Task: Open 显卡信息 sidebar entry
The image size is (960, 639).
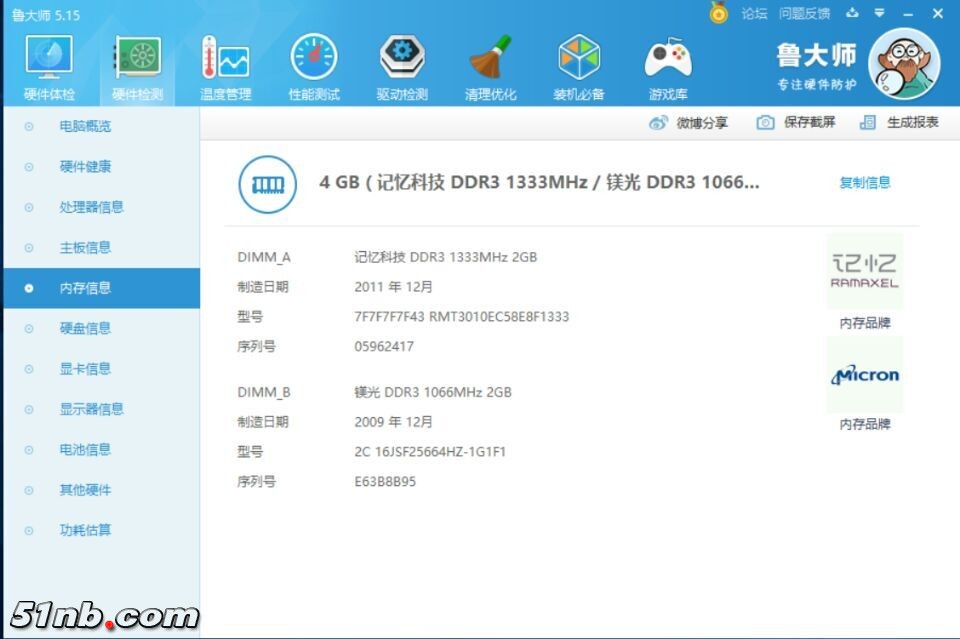Action: coord(85,368)
